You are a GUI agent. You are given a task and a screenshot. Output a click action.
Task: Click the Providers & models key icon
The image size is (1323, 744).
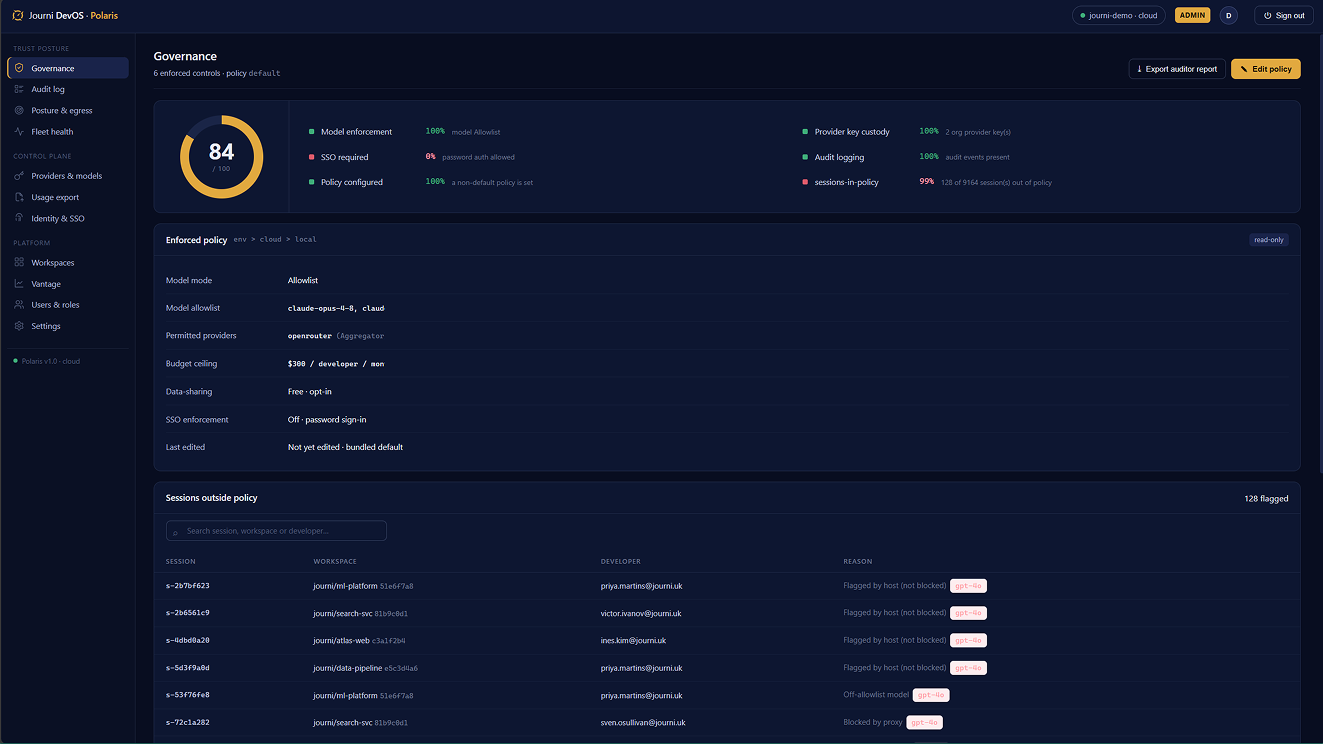click(x=19, y=175)
